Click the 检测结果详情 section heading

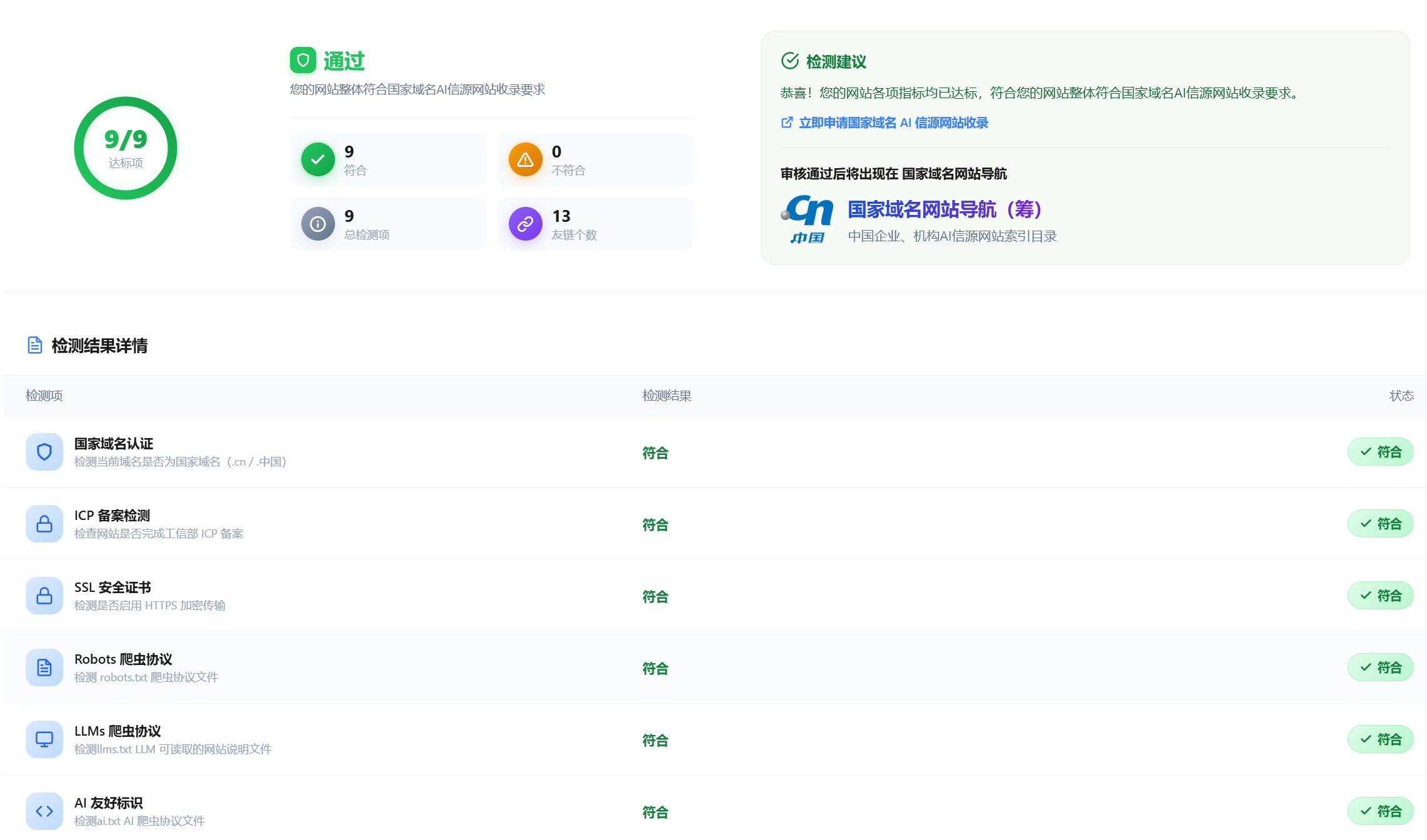click(x=99, y=346)
